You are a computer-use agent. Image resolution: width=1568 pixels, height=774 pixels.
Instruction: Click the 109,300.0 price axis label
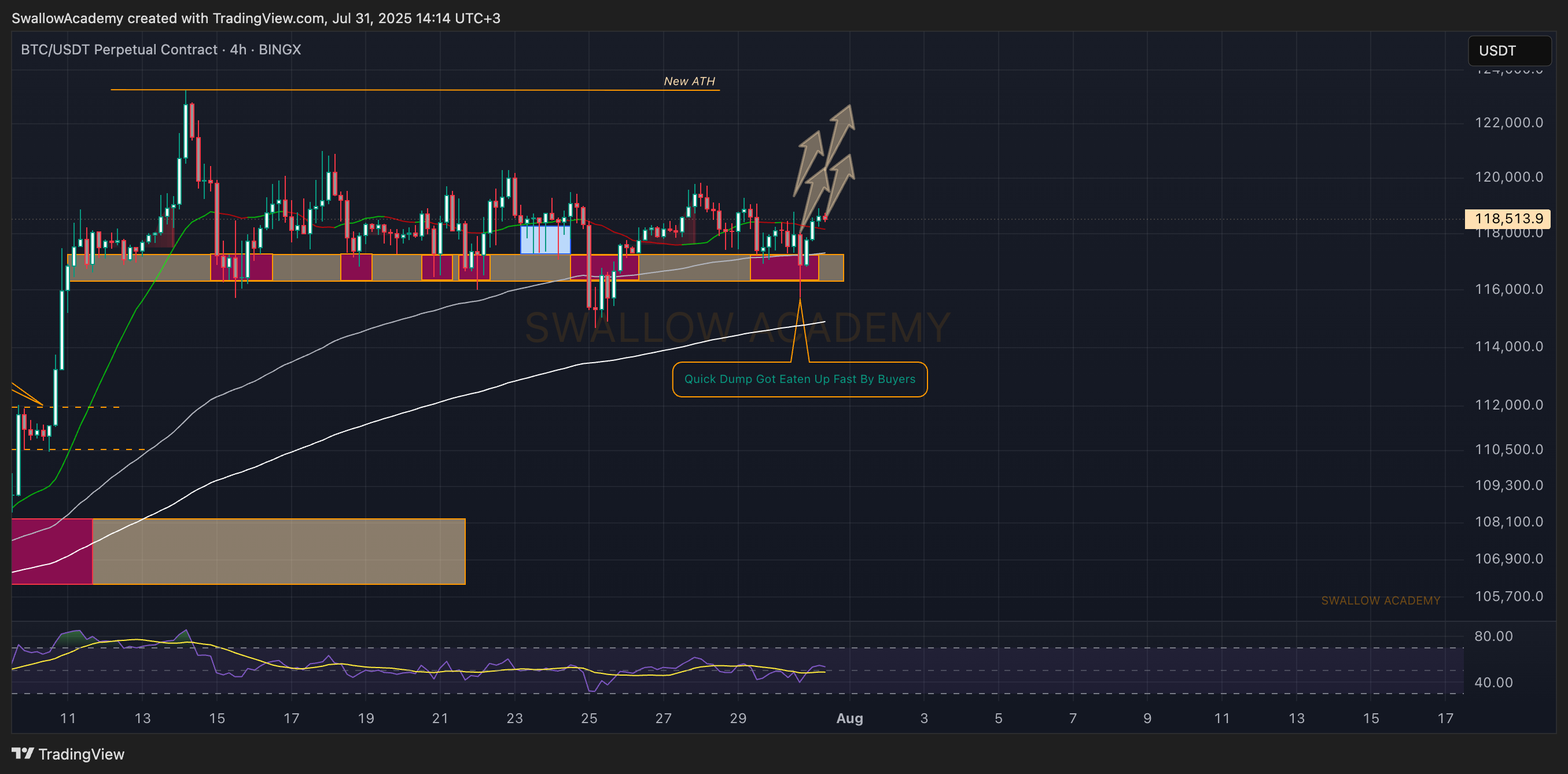click(1508, 485)
